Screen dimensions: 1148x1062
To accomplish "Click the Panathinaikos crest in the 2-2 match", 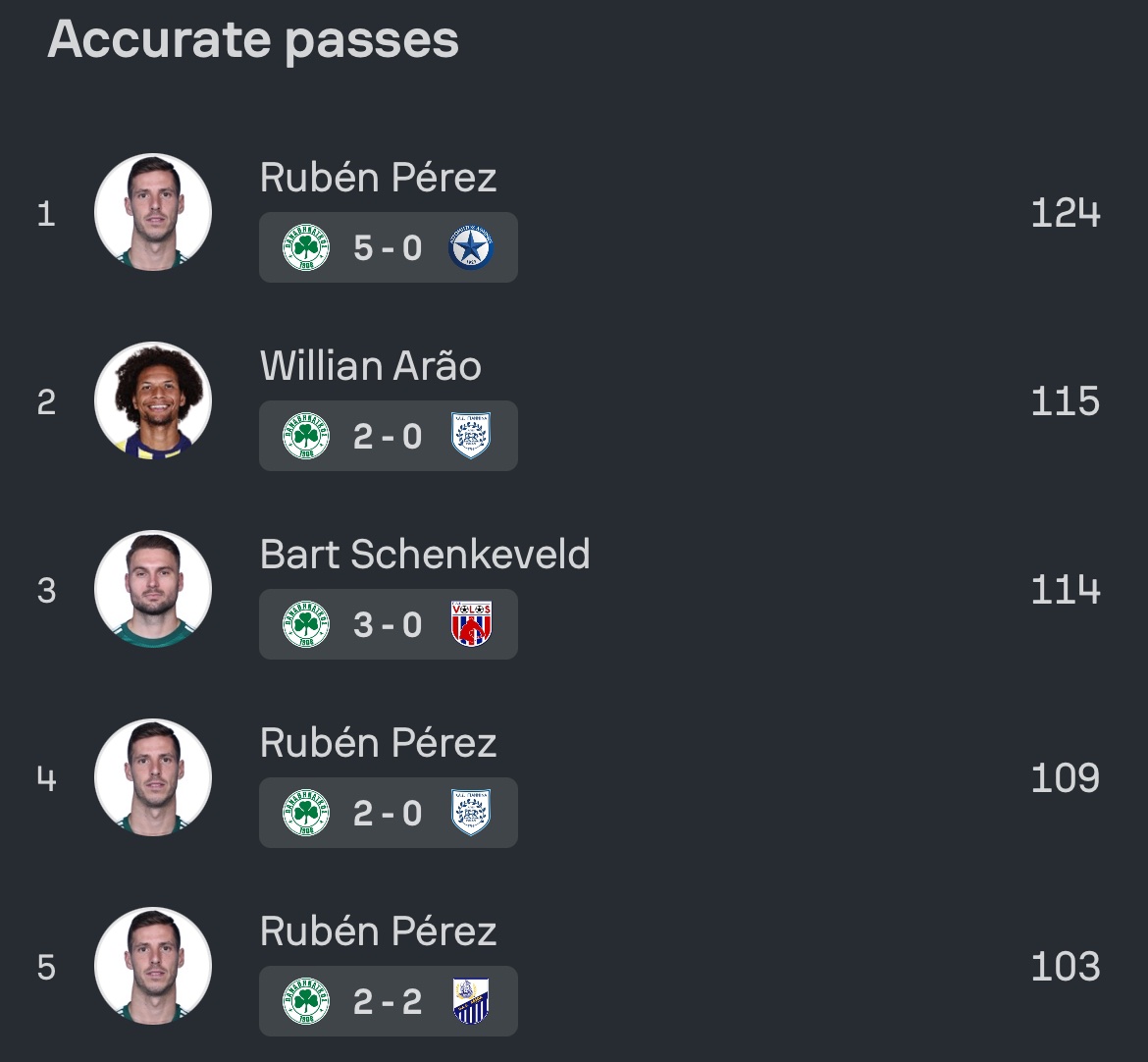I will click(305, 1001).
